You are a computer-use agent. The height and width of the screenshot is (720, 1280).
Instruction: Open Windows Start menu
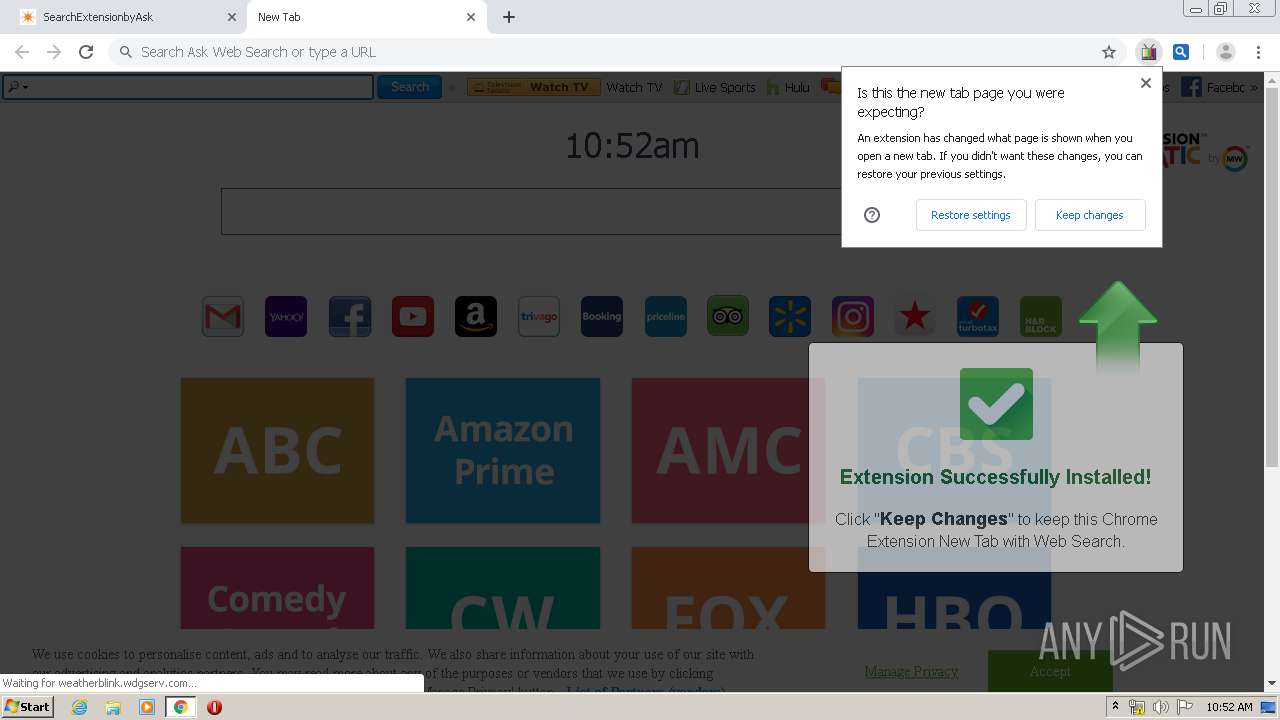click(28, 707)
